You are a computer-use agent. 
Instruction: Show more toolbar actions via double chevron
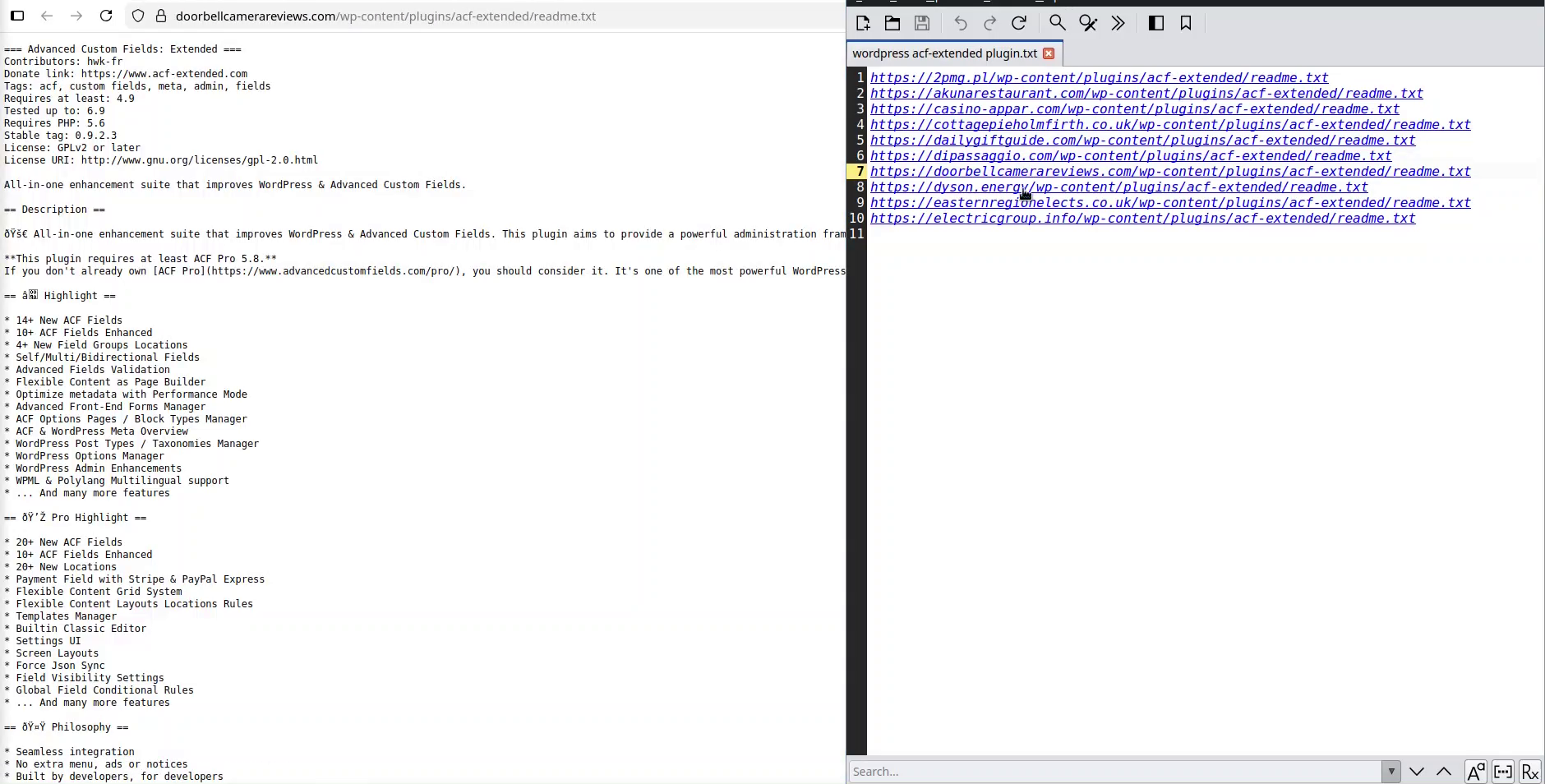click(1118, 23)
